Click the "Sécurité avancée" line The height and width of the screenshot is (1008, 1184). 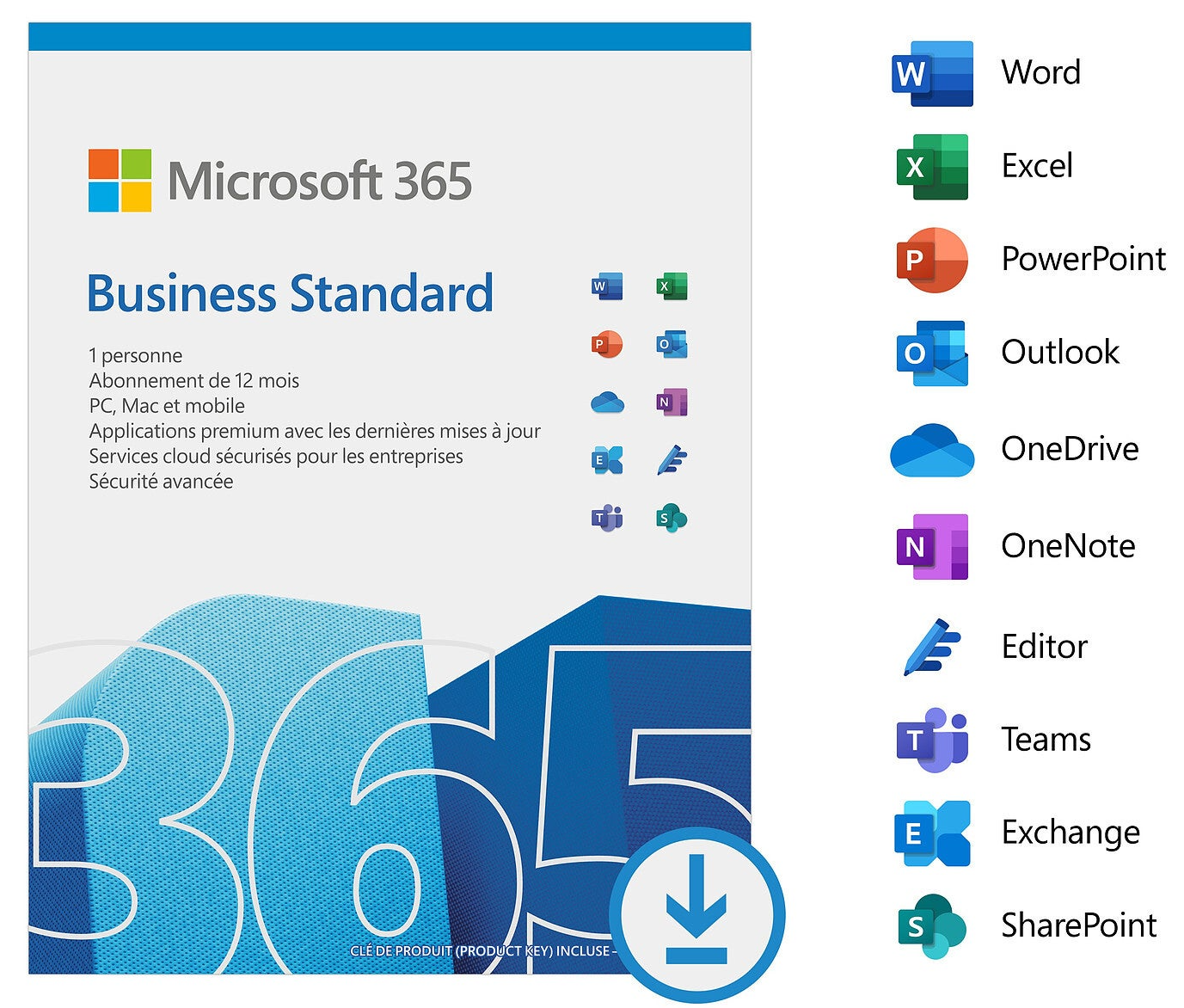(161, 481)
